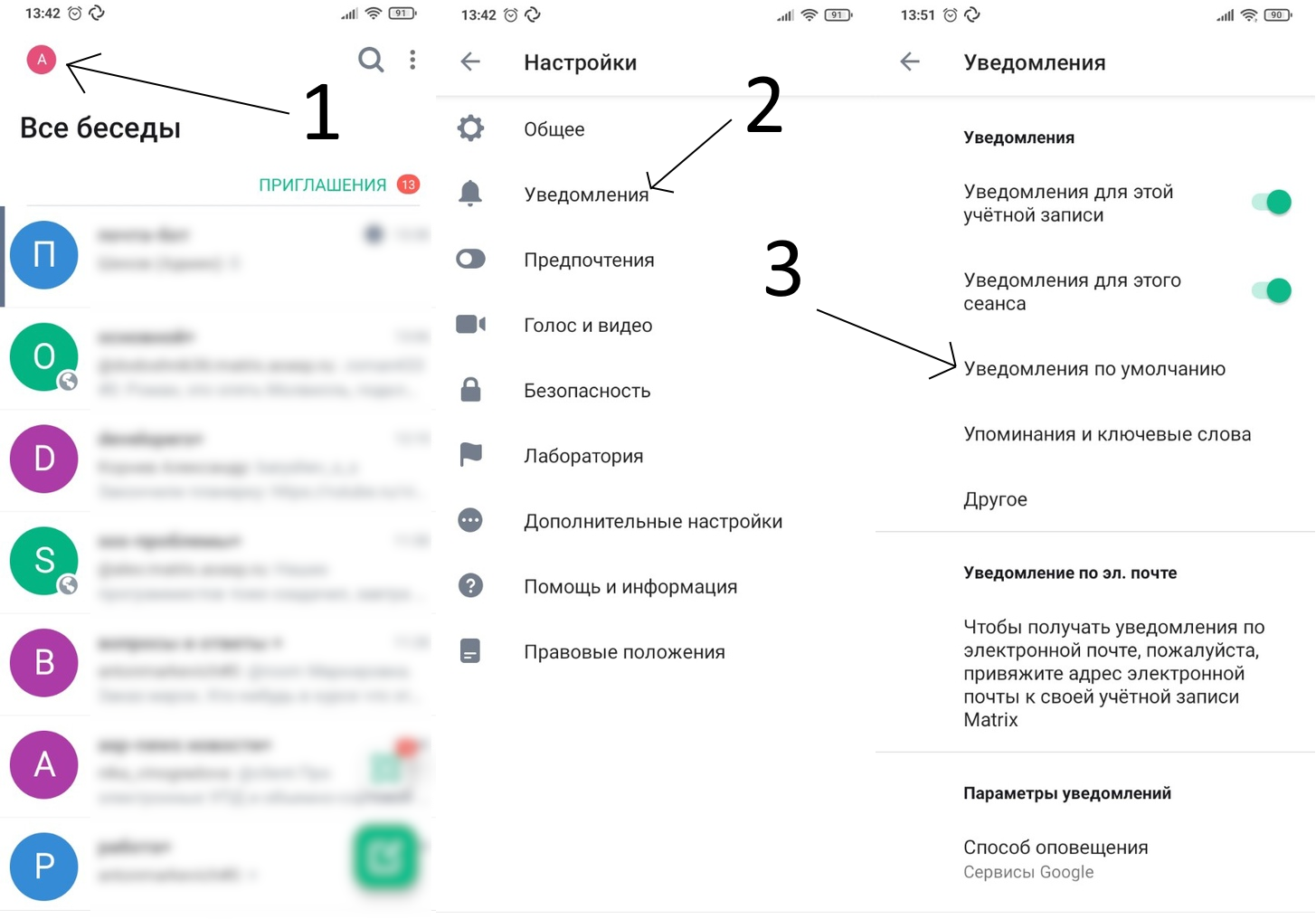Open the chat with blue 'П' avatar
Screen dimensions: 1316x919
(x=217, y=256)
